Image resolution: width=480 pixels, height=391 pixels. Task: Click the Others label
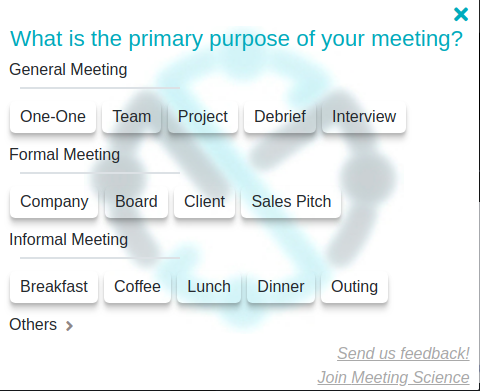[33, 325]
